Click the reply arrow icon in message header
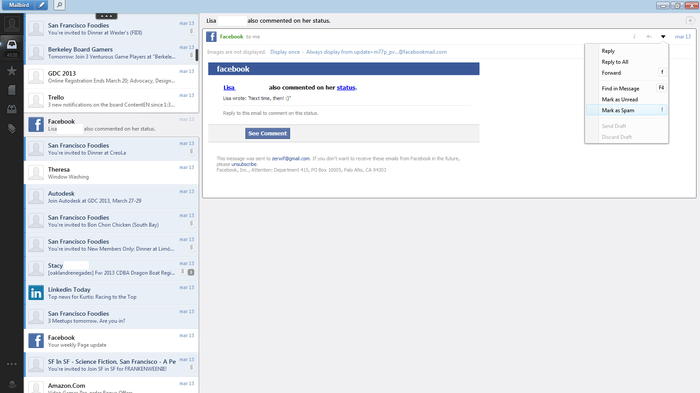The image size is (700, 393). pyautogui.click(x=649, y=37)
